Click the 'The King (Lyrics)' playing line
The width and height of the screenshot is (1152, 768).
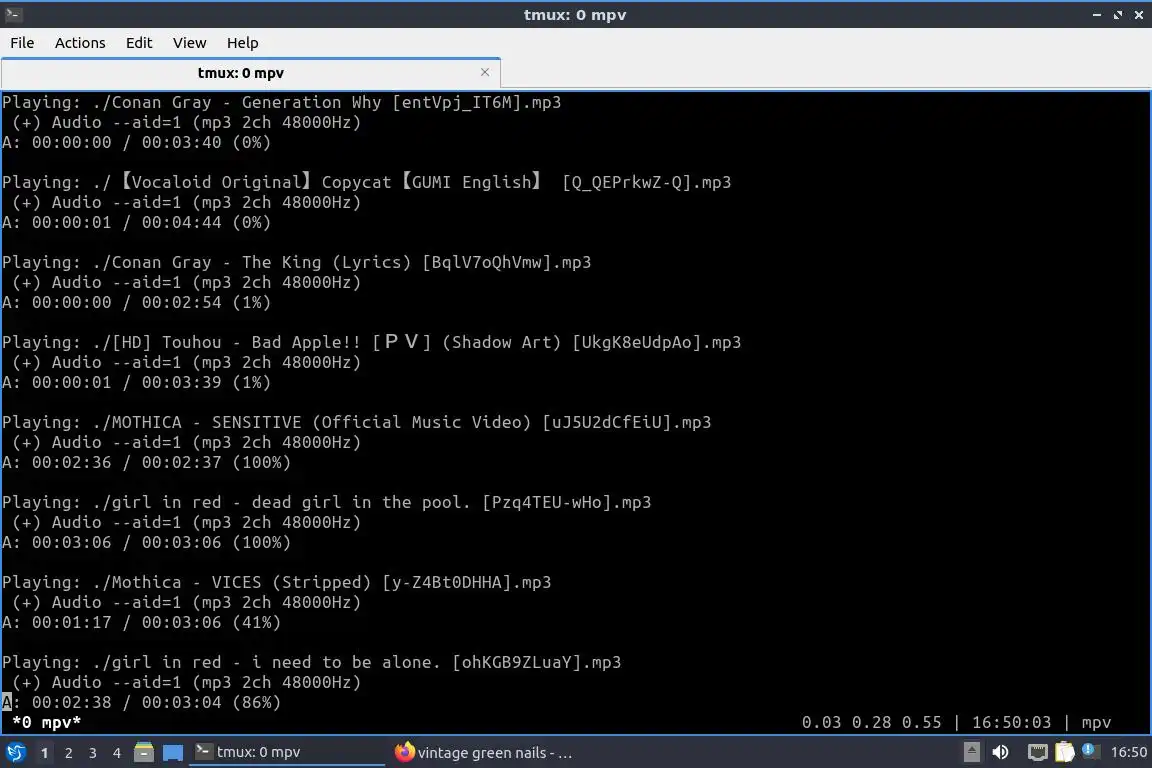[x=297, y=262]
